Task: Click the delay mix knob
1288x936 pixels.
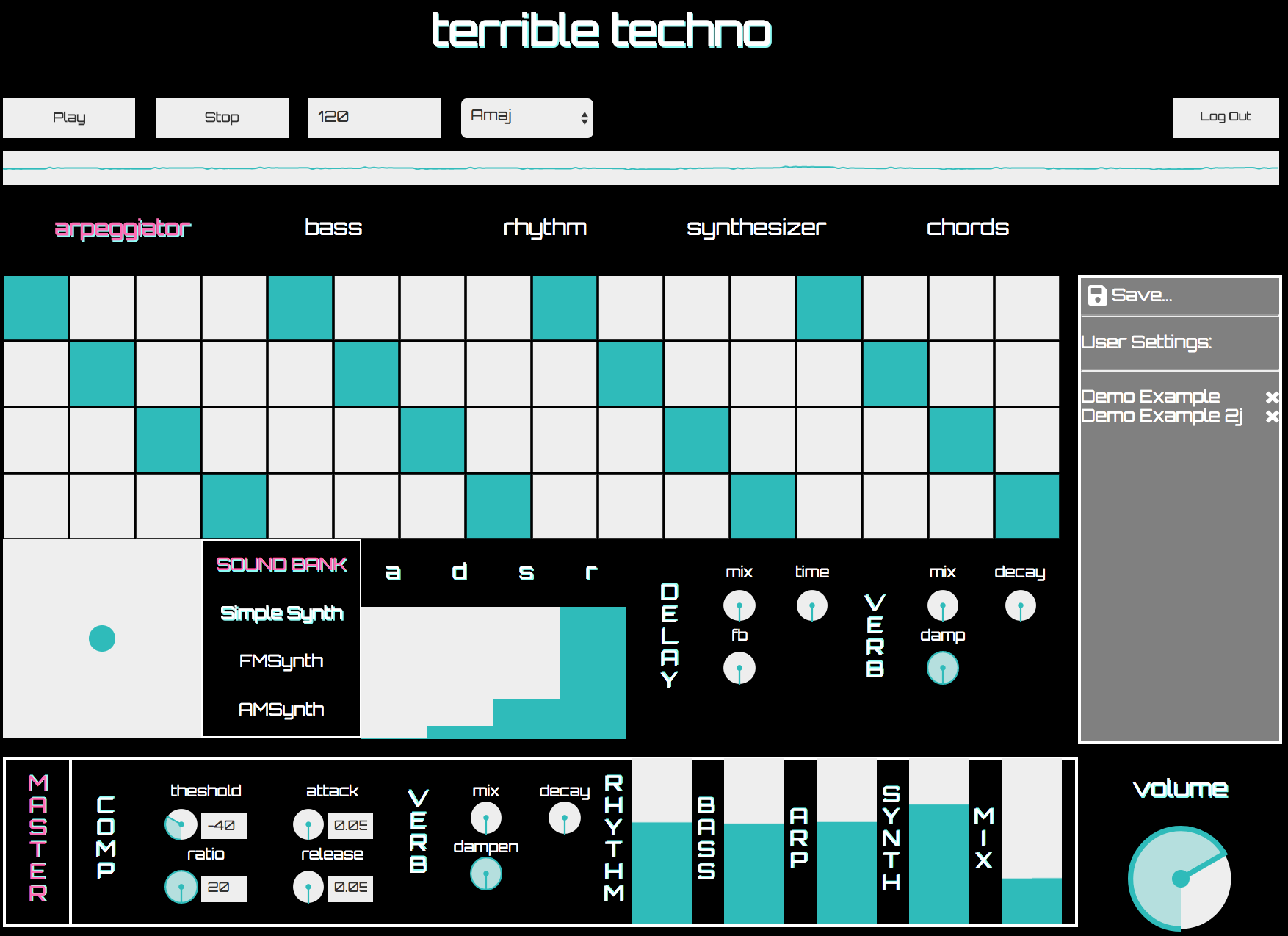Action: 739,606
